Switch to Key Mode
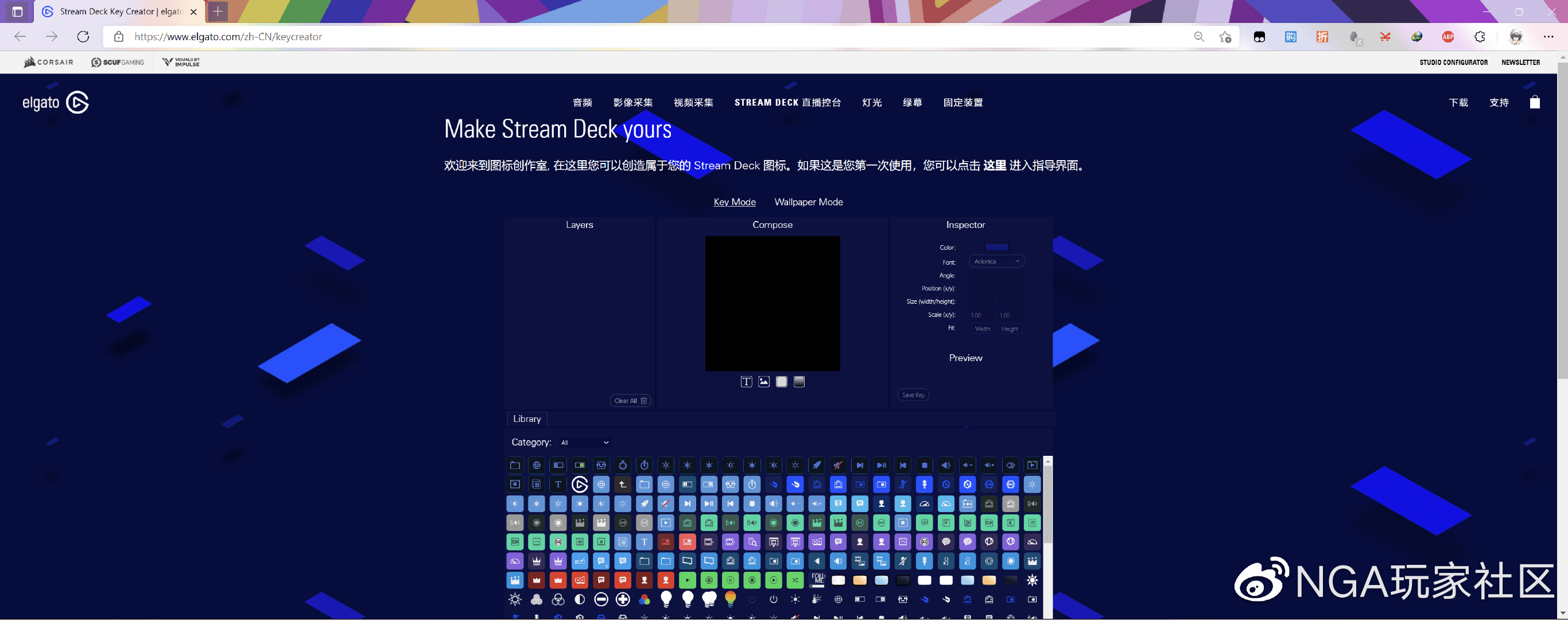The height and width of the screenshot is (620, 1568). click(734, 202)
